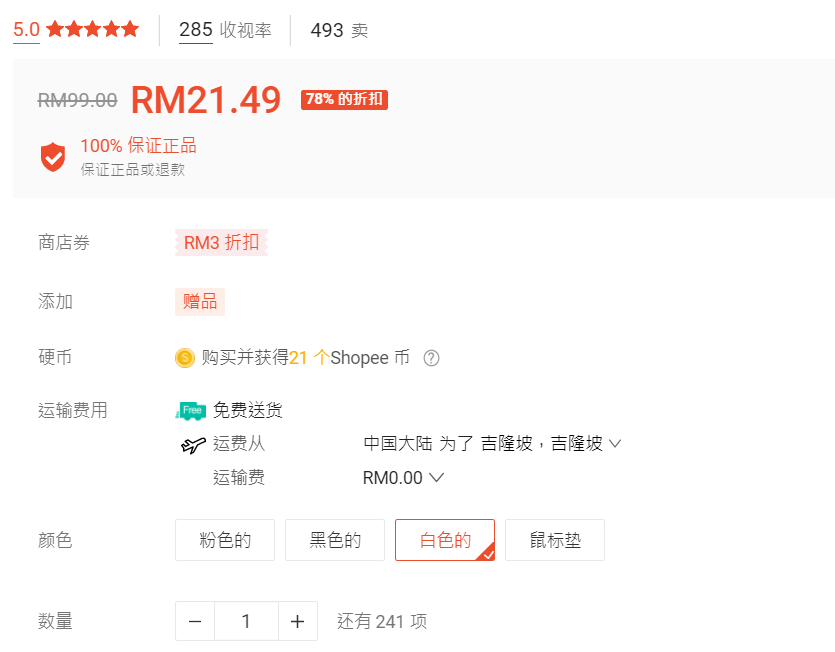Viewport: 835px width, 652px height.
Task: Click the 商店券 row label
Action: click(64, 242)
